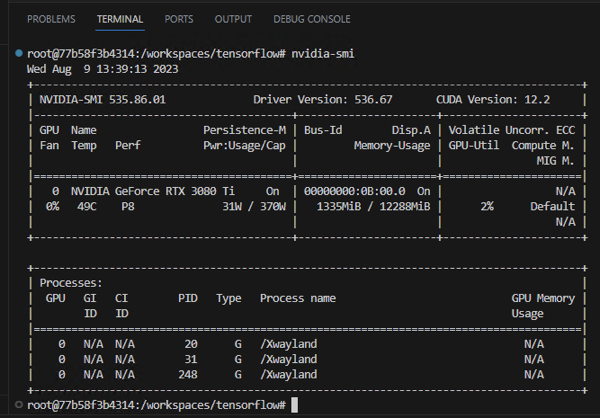Click the 'Process name' column header
The image size is (600, 418).
pyautogui.click(x=298, y=298)
